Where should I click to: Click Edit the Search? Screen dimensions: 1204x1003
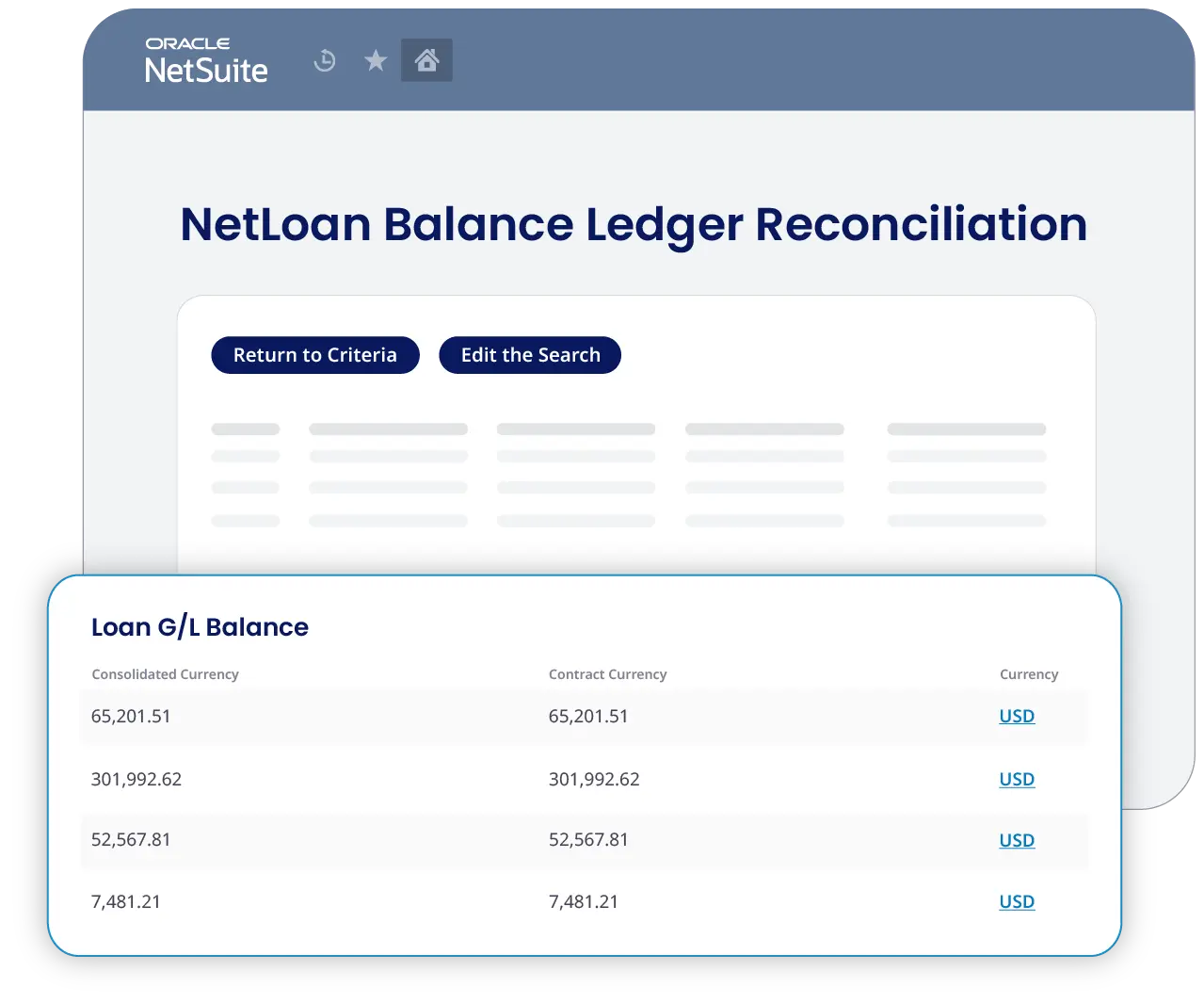pos(530,355)
